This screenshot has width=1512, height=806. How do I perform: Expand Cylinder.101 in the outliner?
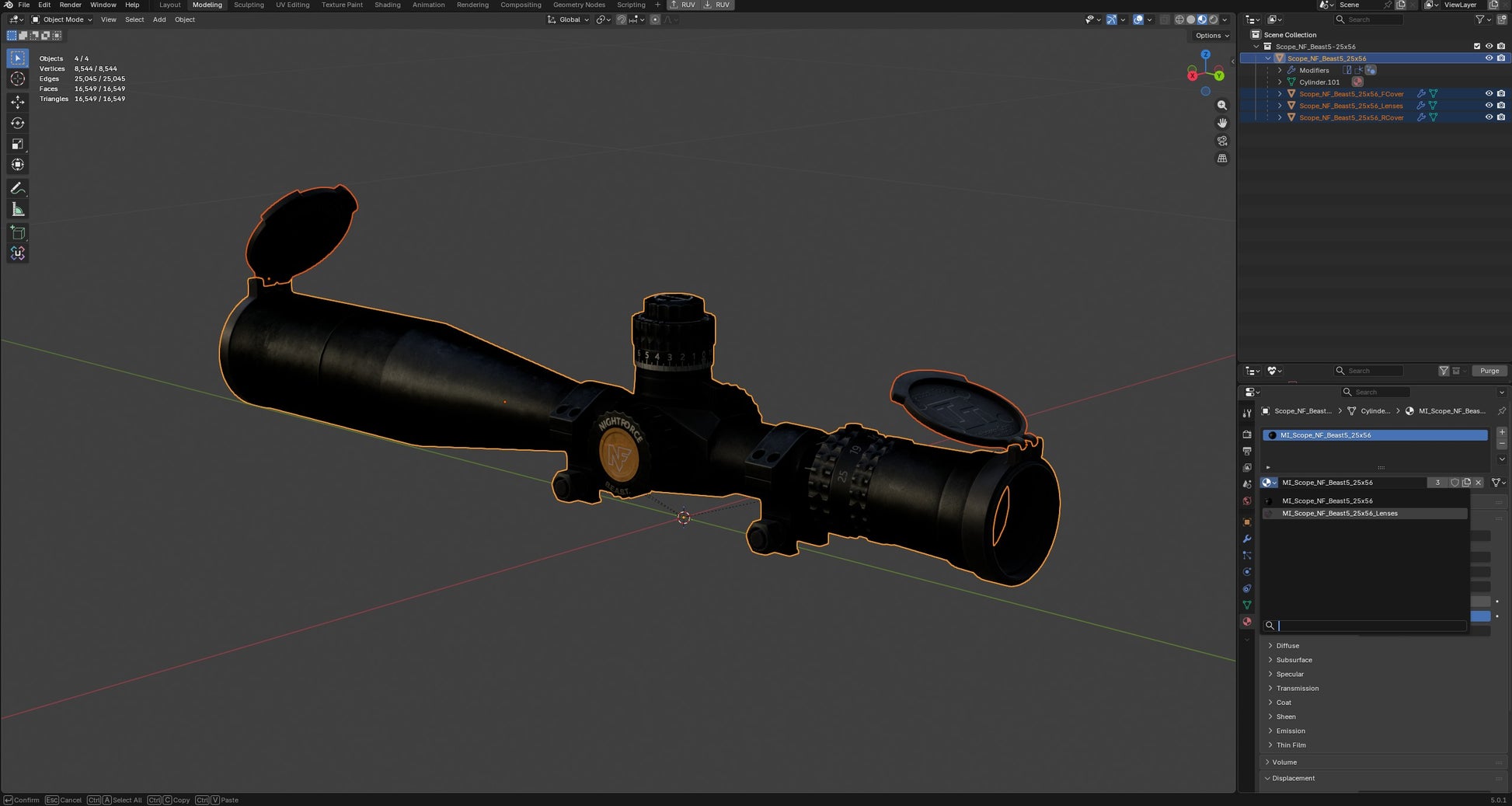(1280, 82)
